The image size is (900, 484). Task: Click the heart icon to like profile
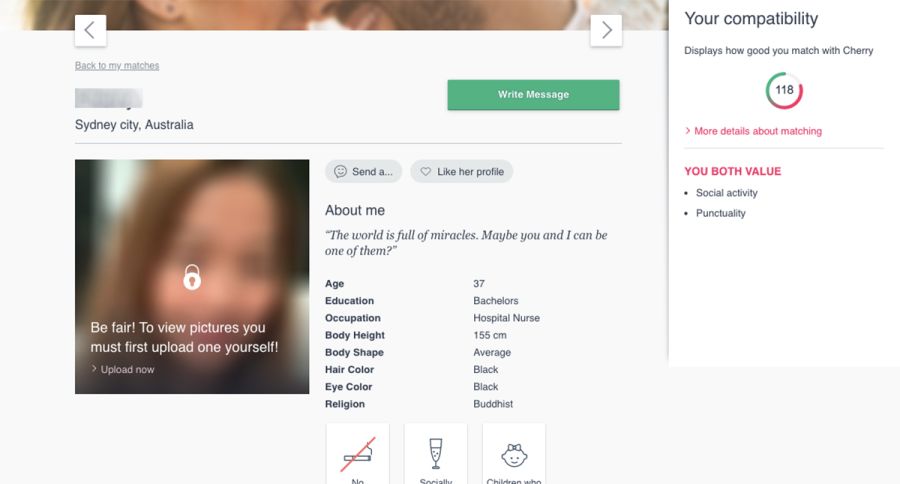coord(425,171)
